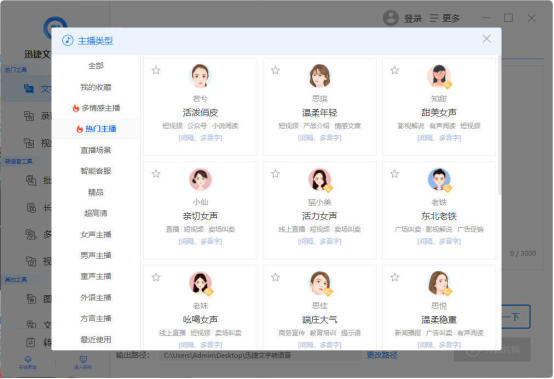
Task: Click the 吆喝女声 voice title
Action: point(200,320)
